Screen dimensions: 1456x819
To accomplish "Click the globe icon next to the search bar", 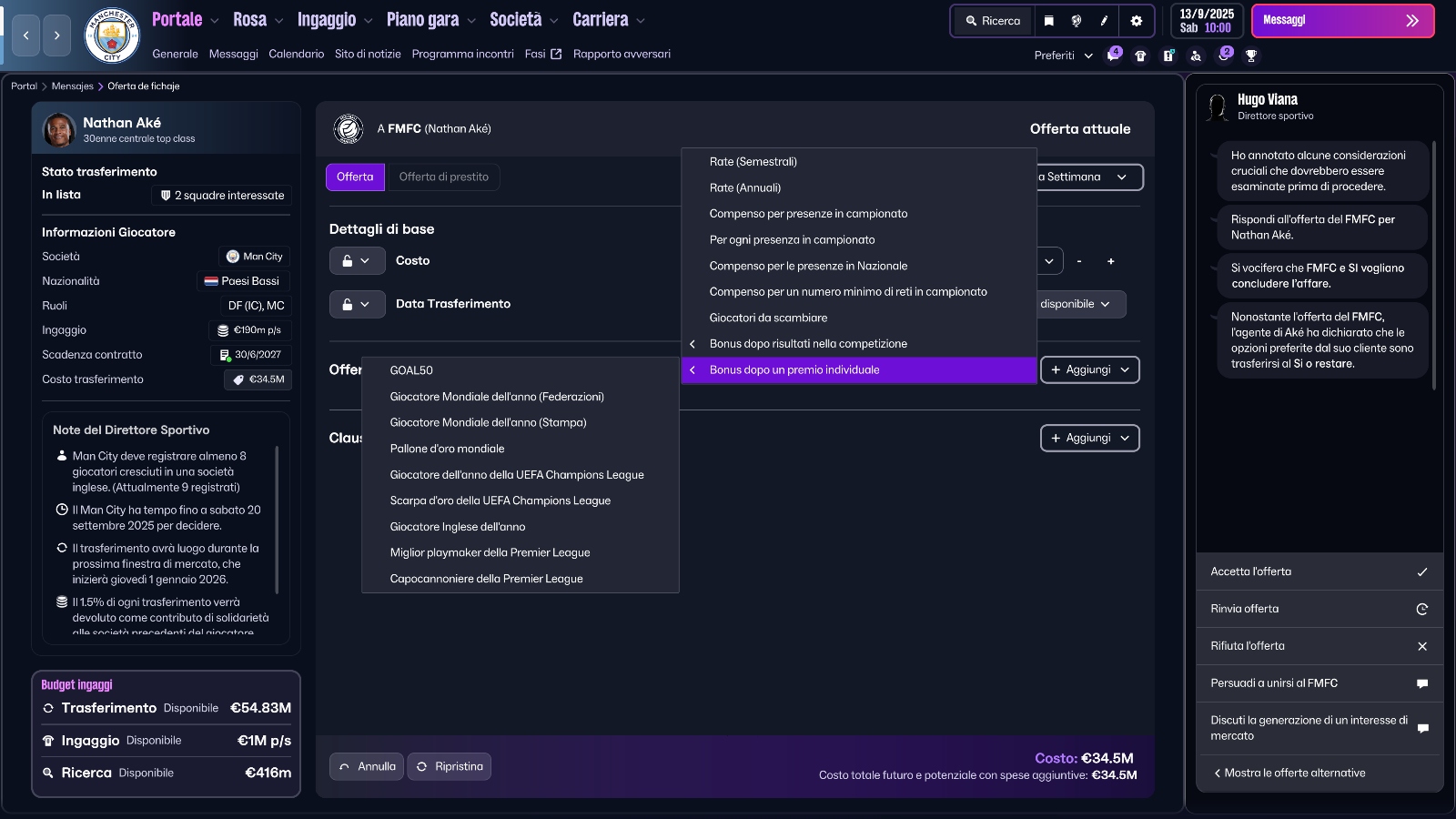I will click(1077, 21).
